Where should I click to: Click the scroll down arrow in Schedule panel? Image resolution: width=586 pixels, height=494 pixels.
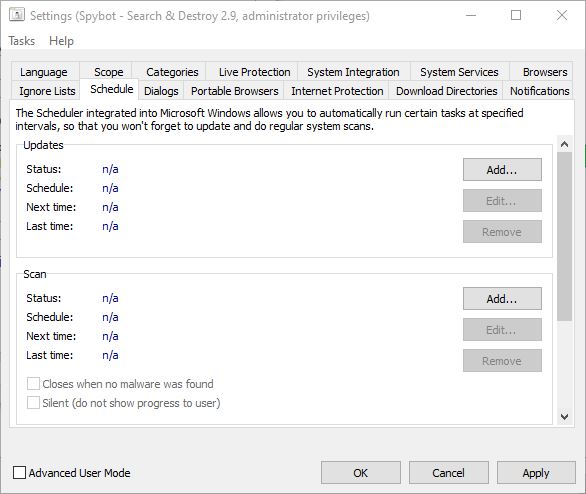[564, 416]
